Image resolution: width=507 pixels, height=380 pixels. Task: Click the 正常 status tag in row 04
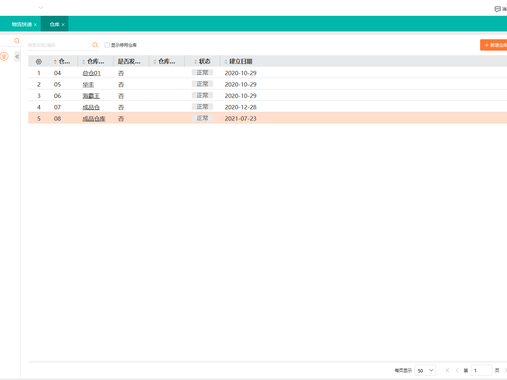point(202,73)
